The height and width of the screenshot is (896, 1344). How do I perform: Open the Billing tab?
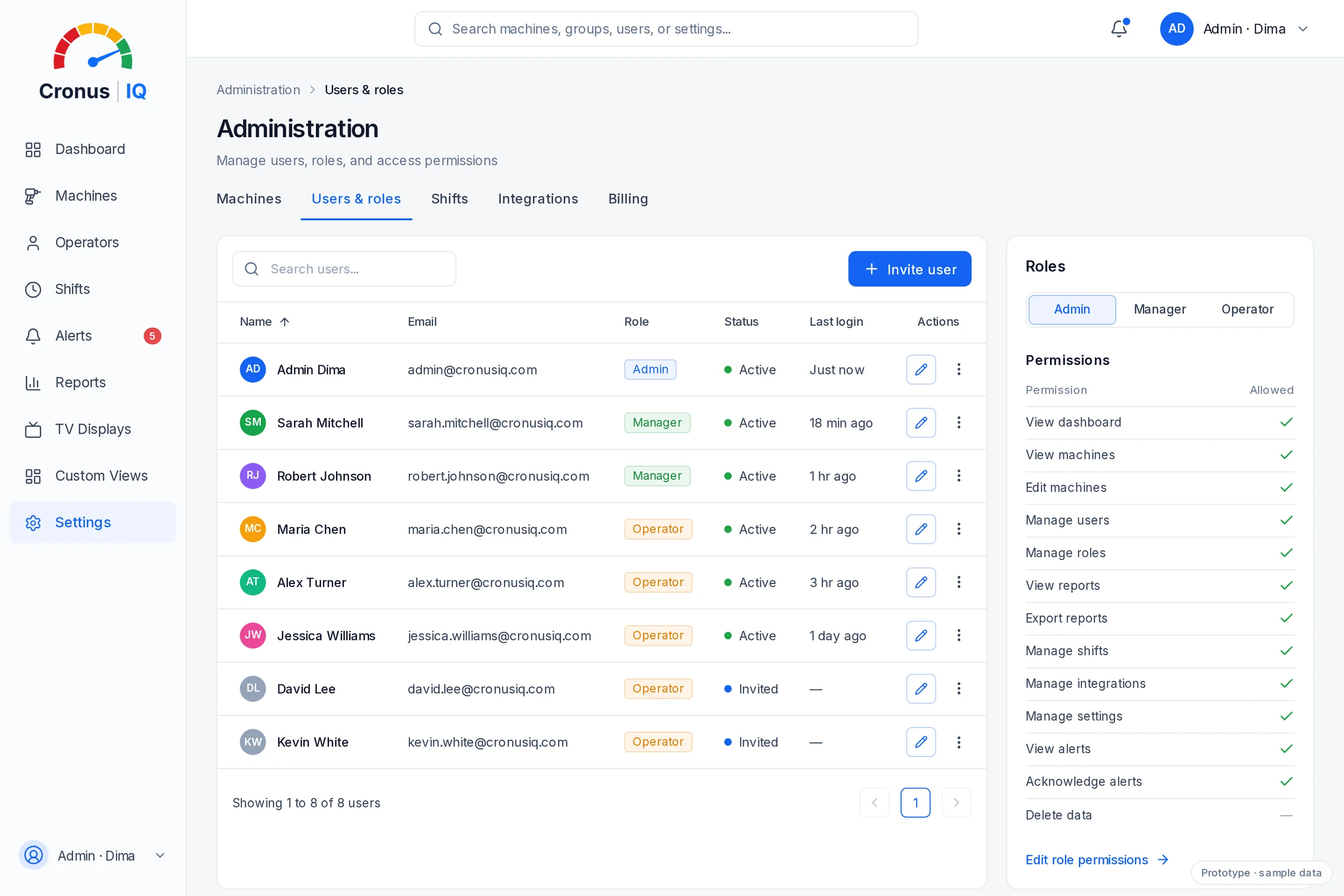(628, 199)
